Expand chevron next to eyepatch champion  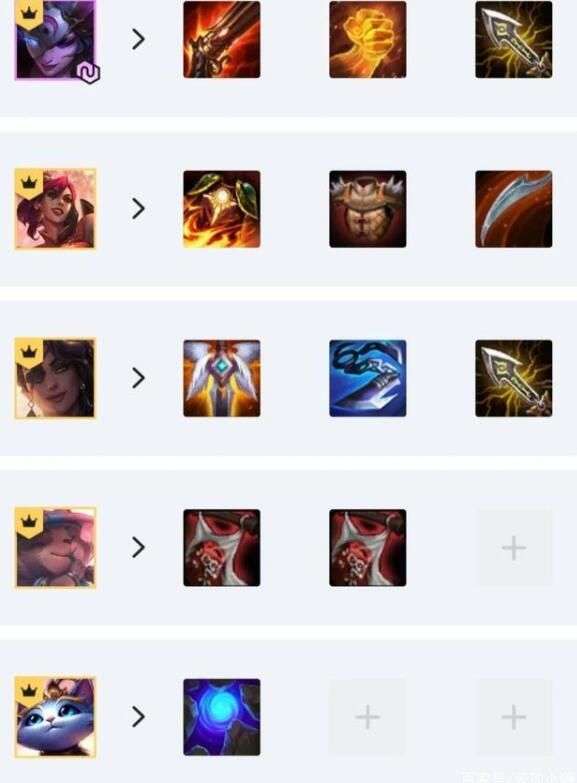[x=138, y=378]
